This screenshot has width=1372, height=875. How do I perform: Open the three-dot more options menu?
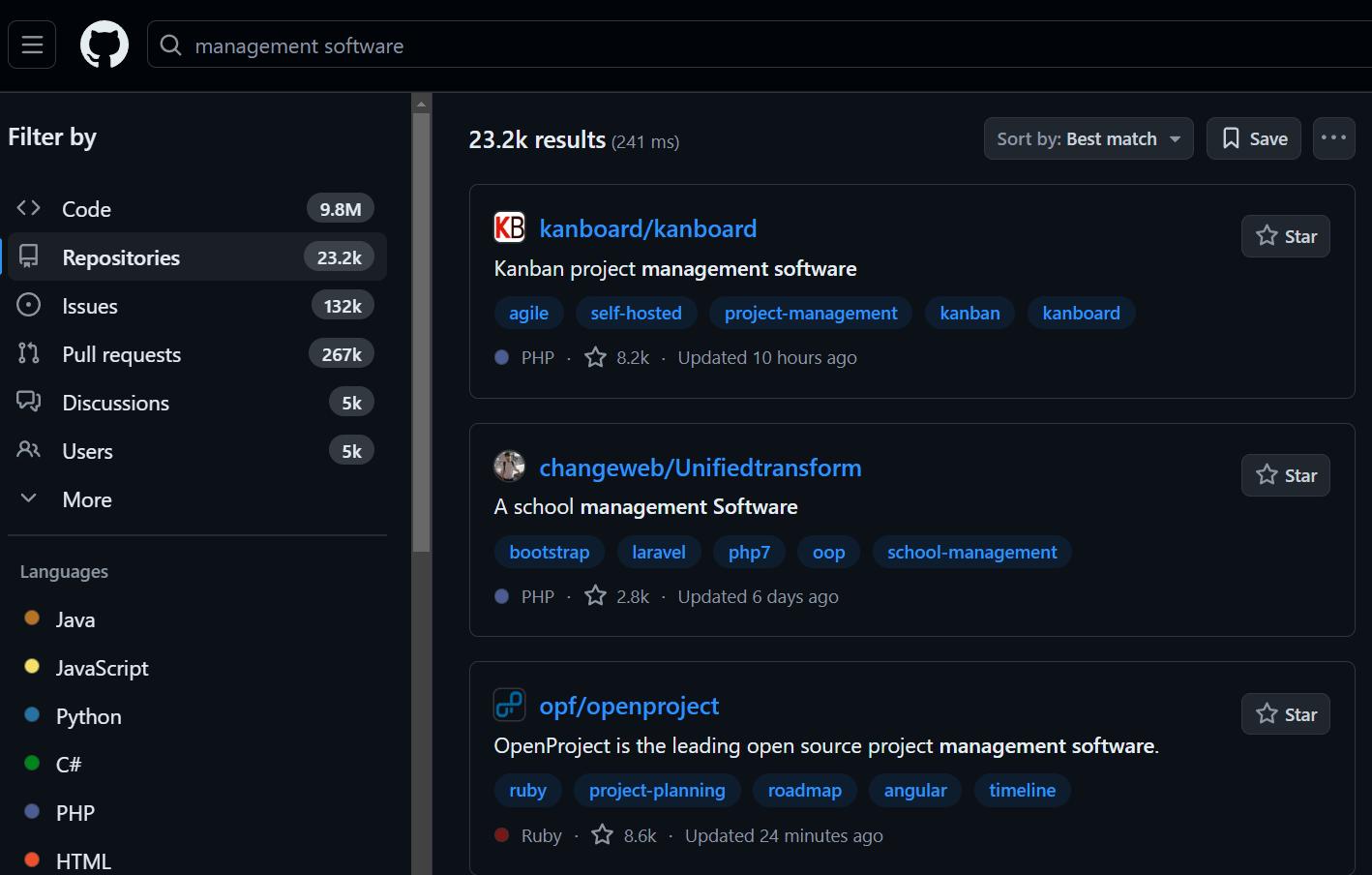point(1333,138)
